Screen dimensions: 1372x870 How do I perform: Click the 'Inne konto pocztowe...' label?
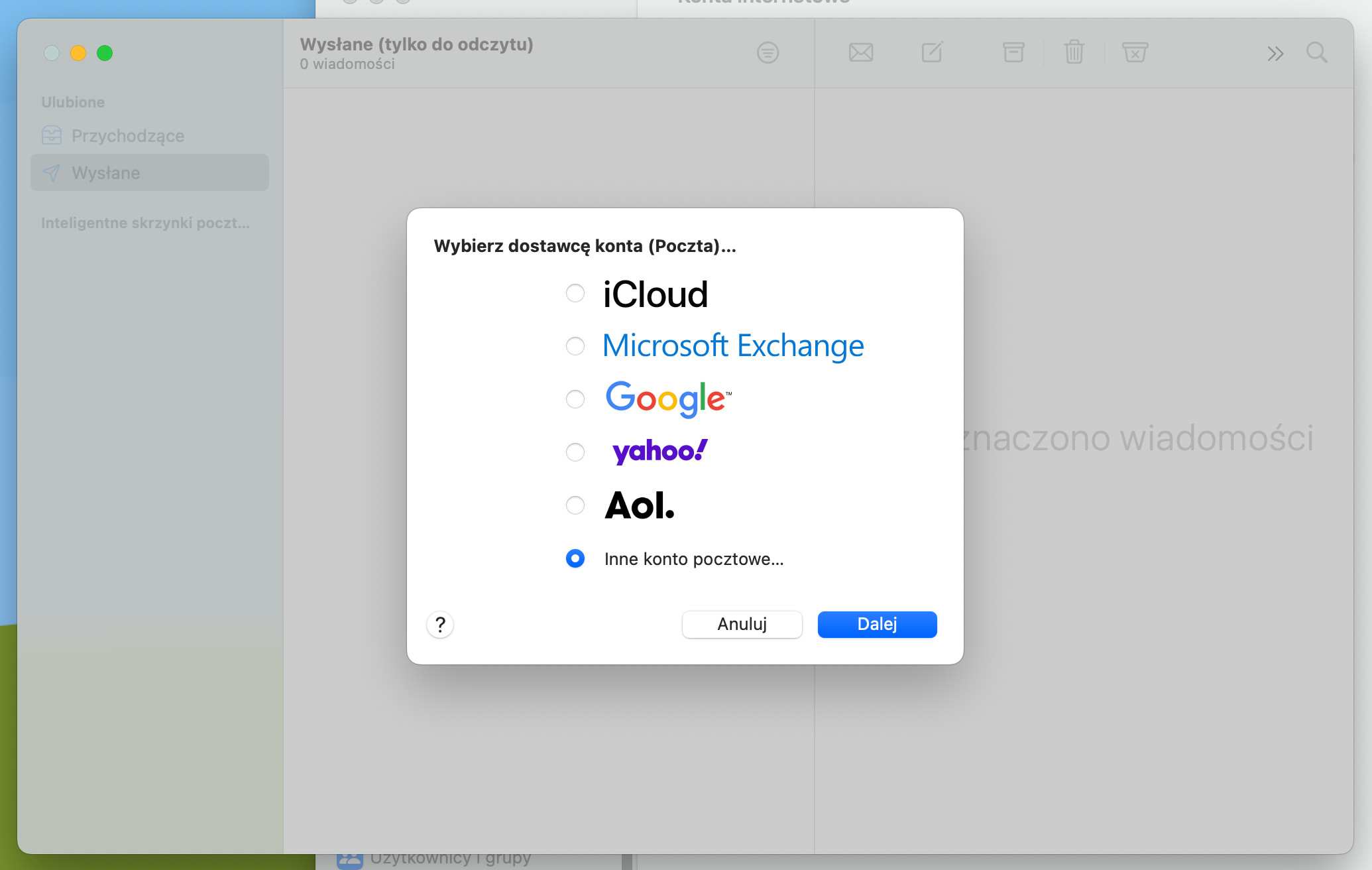[694, 559]
